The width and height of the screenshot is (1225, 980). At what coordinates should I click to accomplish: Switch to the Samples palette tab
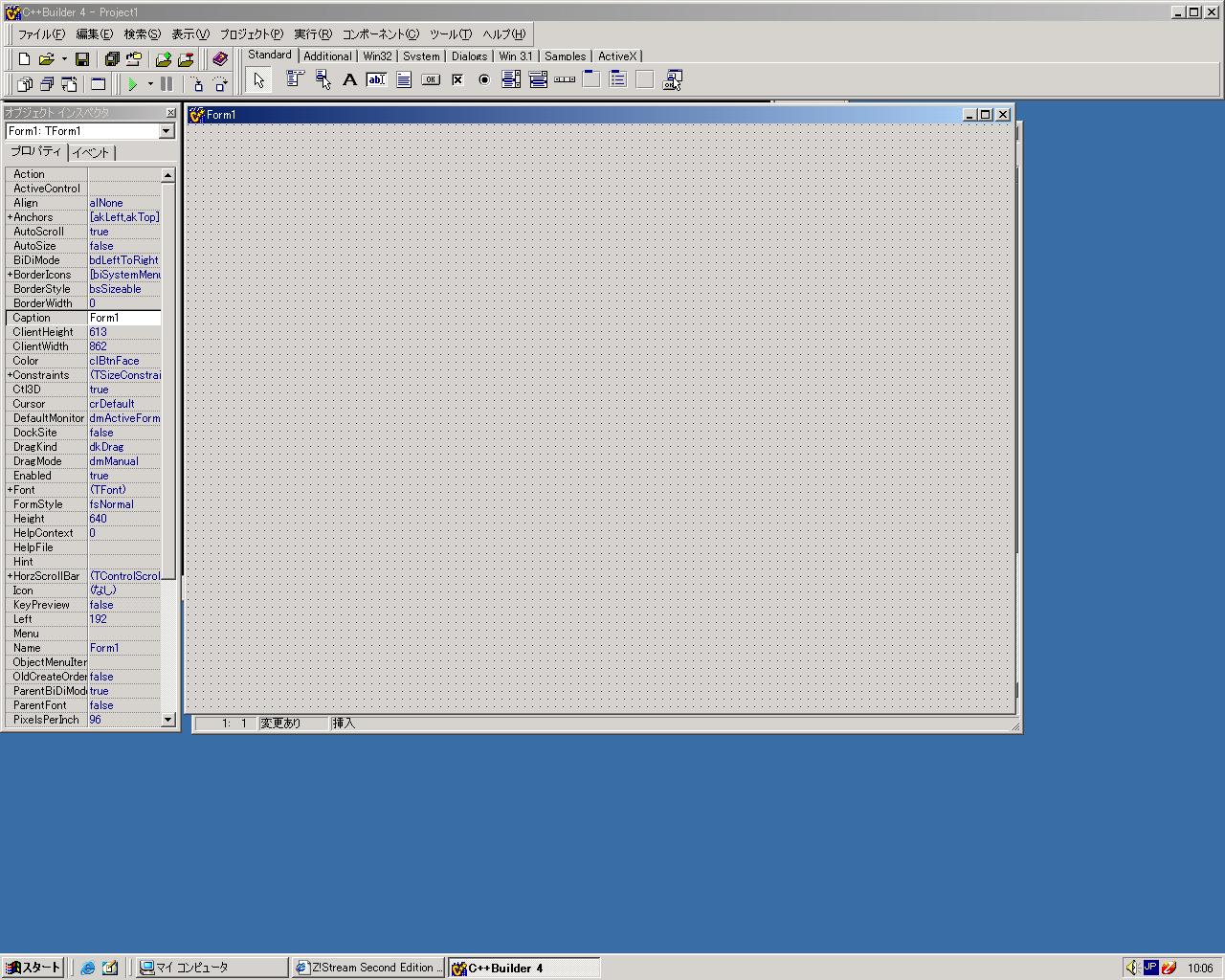click(x=565, y=56)
